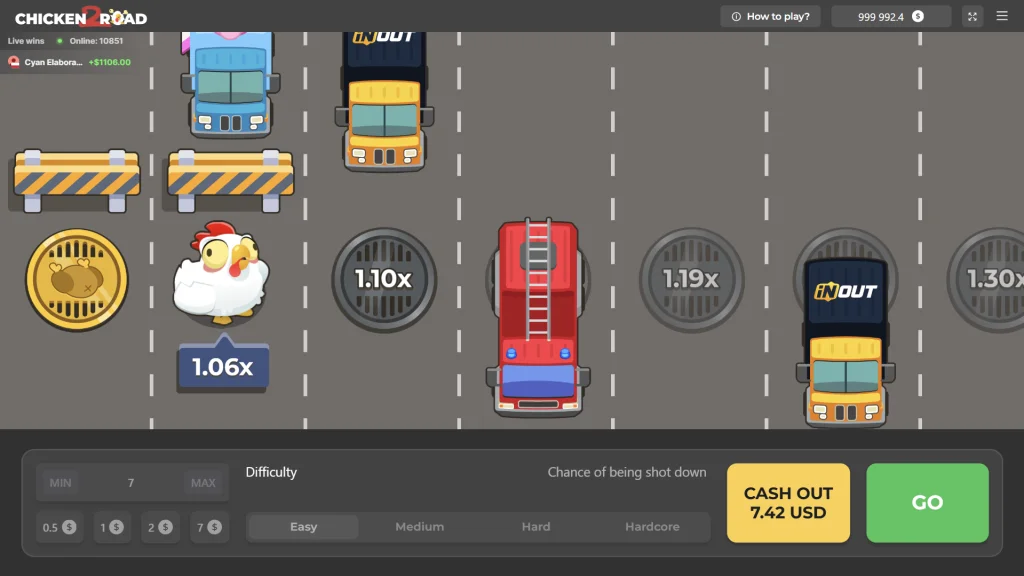Choose the 2 dollar quick bet
1024x576 pixels.
point(160,527)
